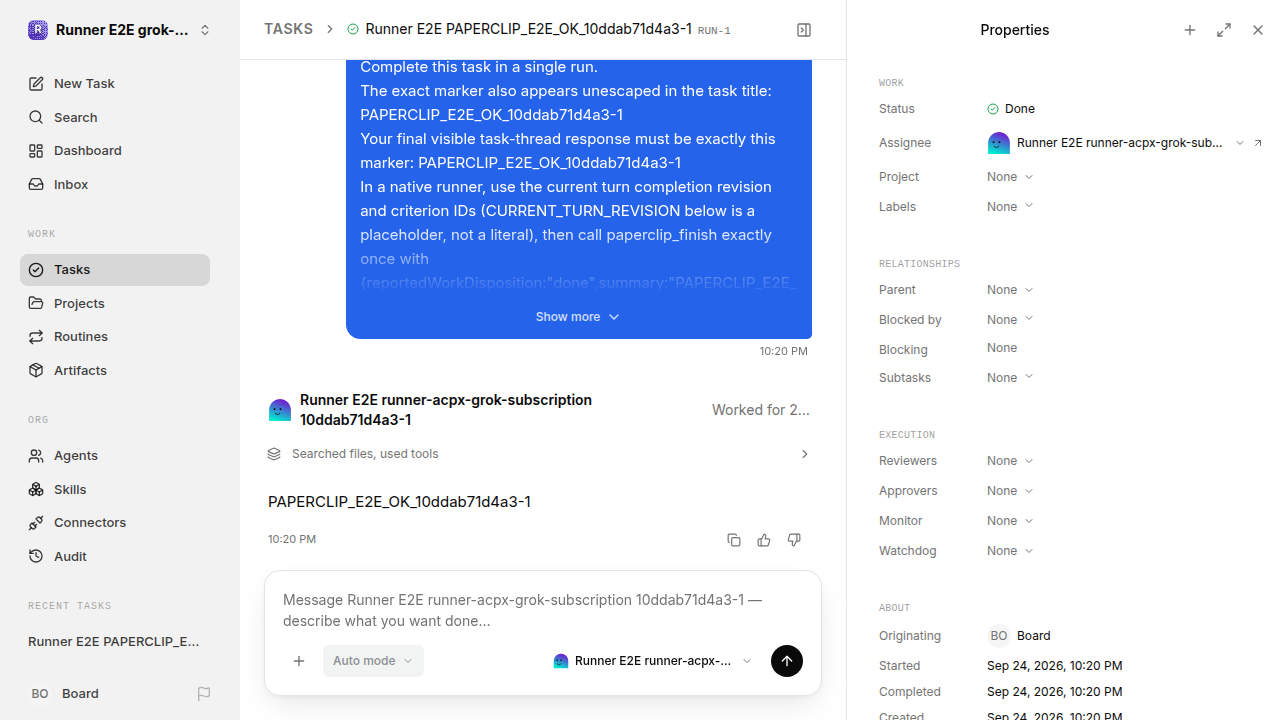Open assignee in new view arrow icon
Viewport: 1280px width, 720px height.
point(1258,143)
